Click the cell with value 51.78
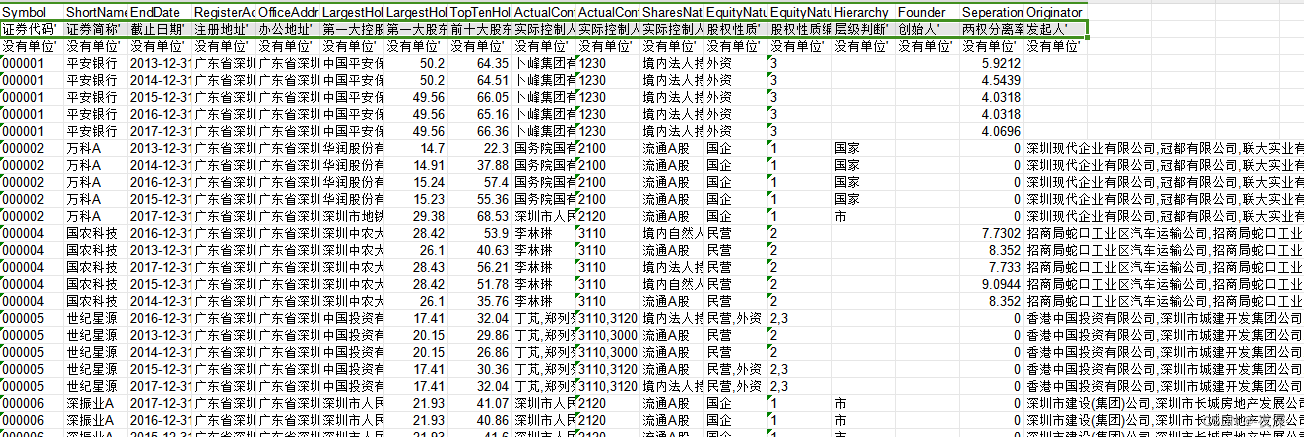The width and height of the screenshot is (1304, 437). pos(480,283)
